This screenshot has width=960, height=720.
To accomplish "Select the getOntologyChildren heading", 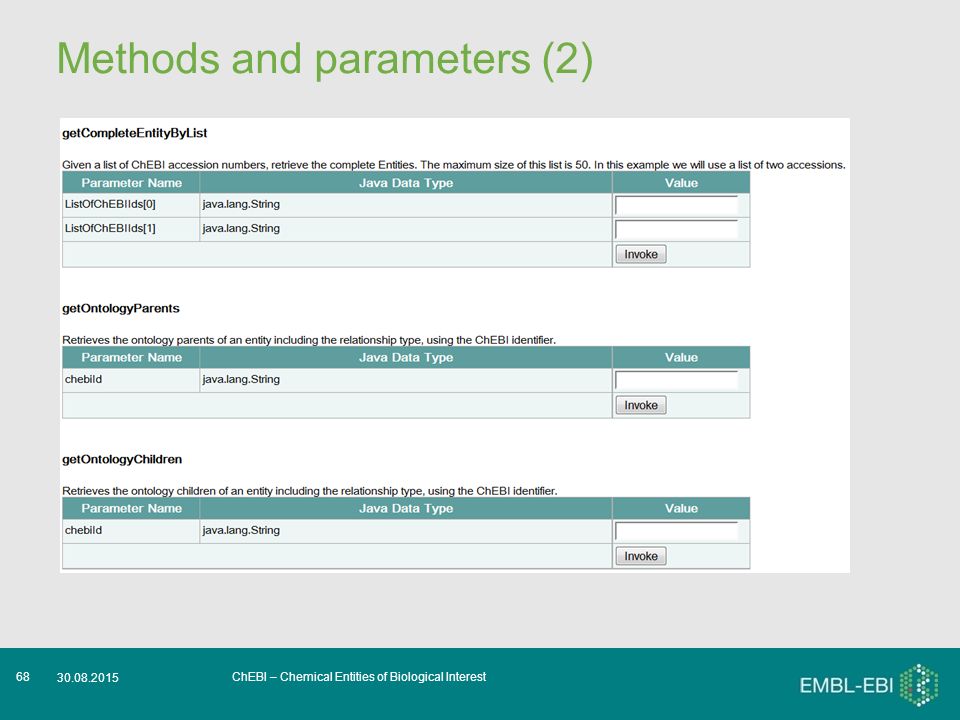I will [x=122, y=459].
